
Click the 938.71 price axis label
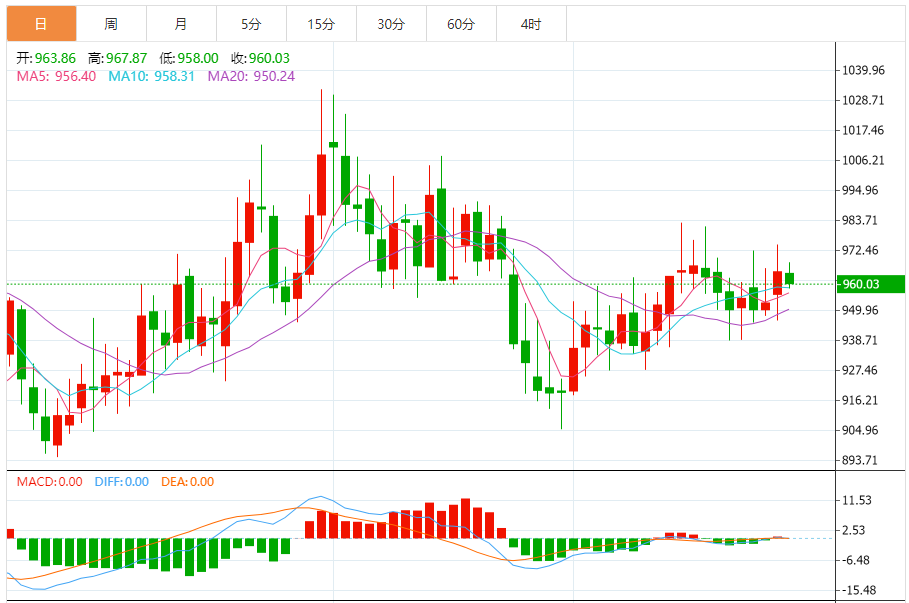860,340
